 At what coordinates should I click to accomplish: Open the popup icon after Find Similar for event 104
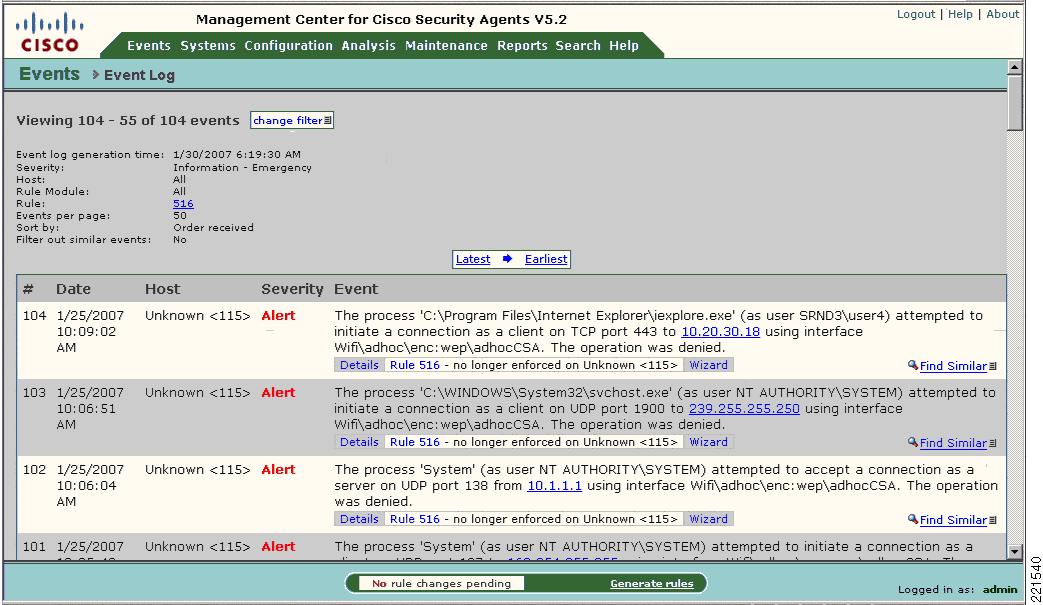993,366
